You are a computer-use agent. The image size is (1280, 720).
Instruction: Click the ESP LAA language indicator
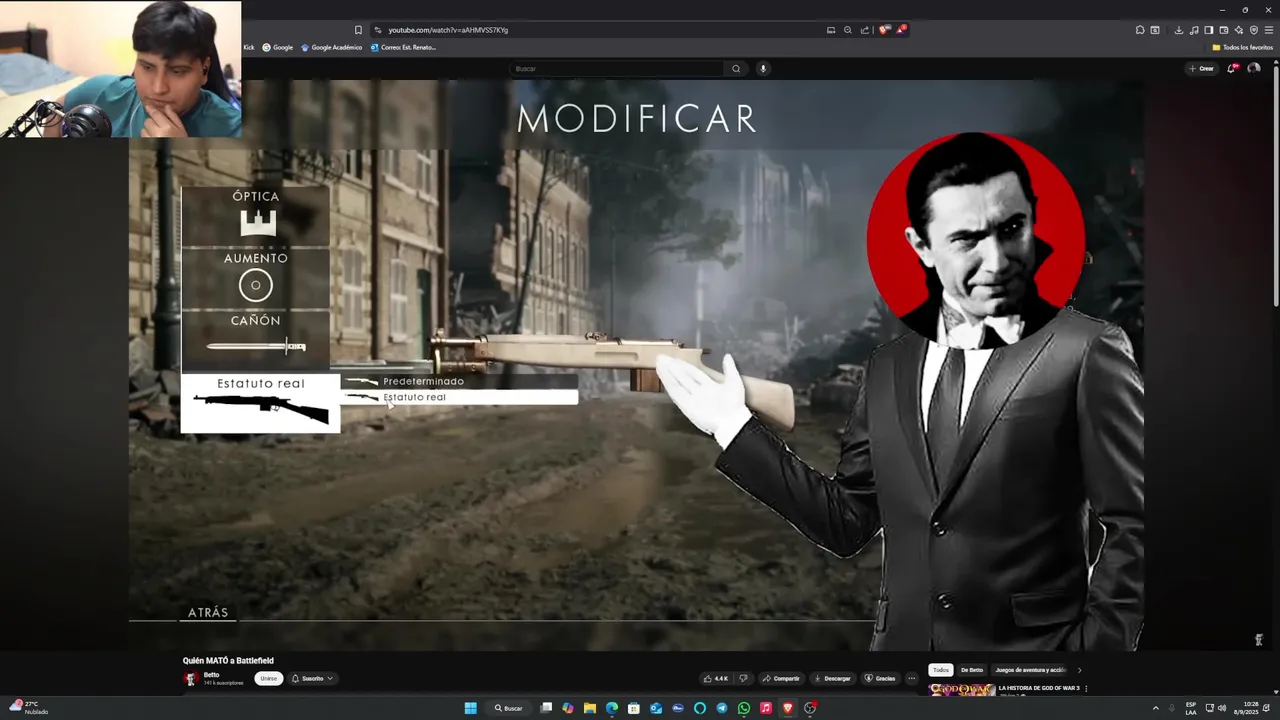(x=1191, y=708)
